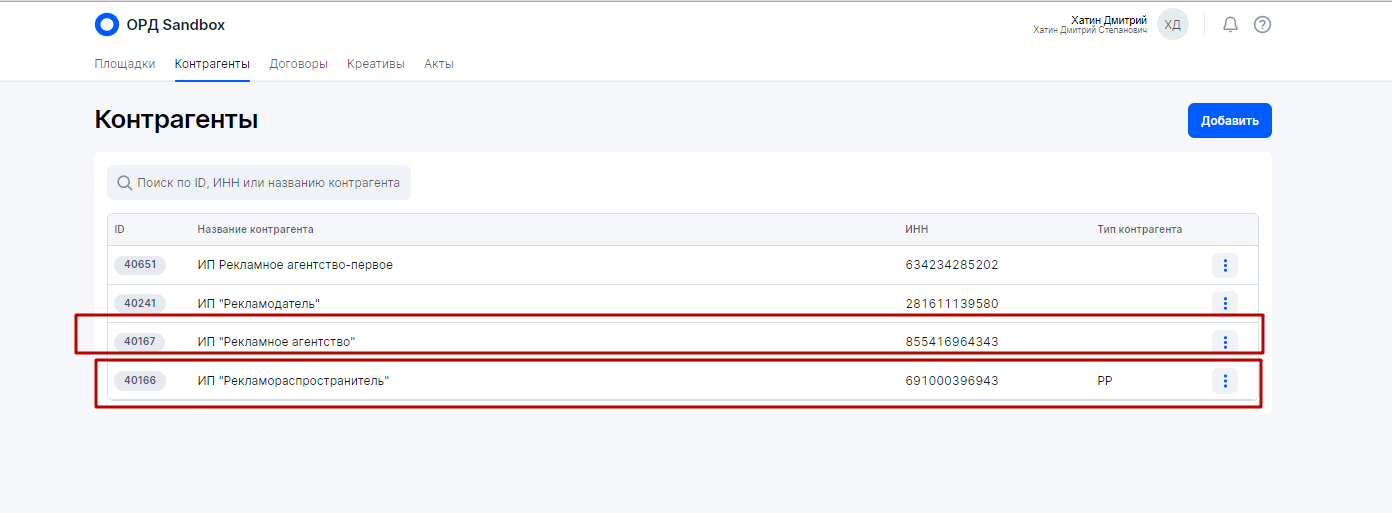Click the search by ID, ИНН field
The width and height of the screenshot is (1392, 513).
point(268,183)
